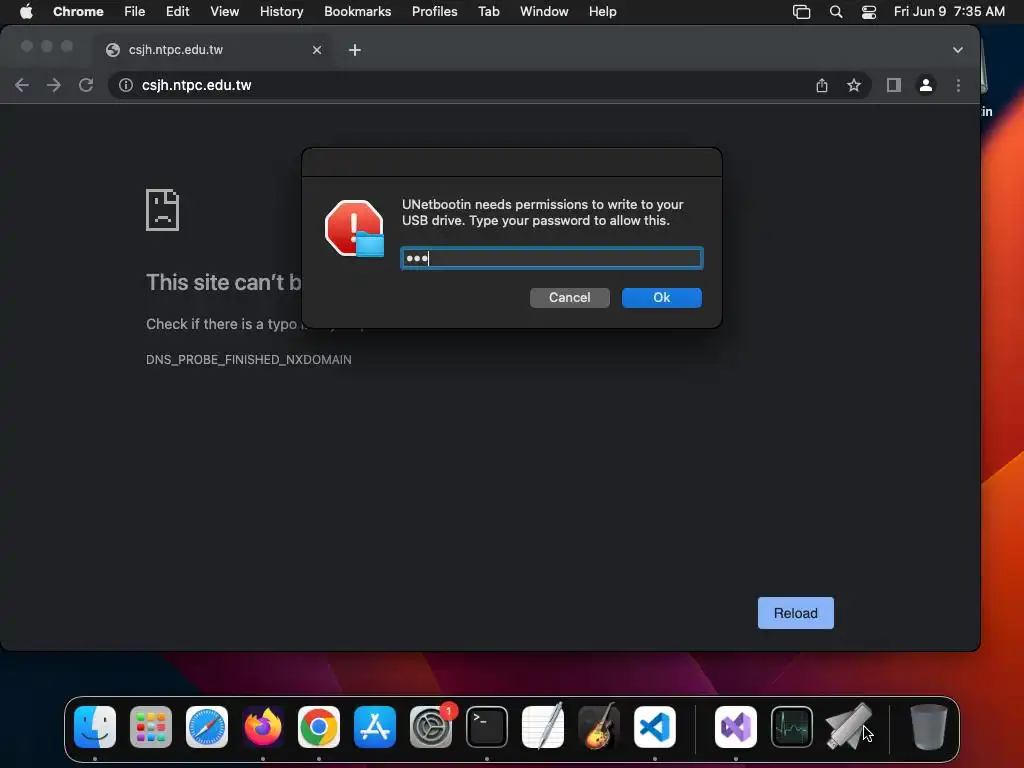View site information icon in address bar

pos(125,85)
